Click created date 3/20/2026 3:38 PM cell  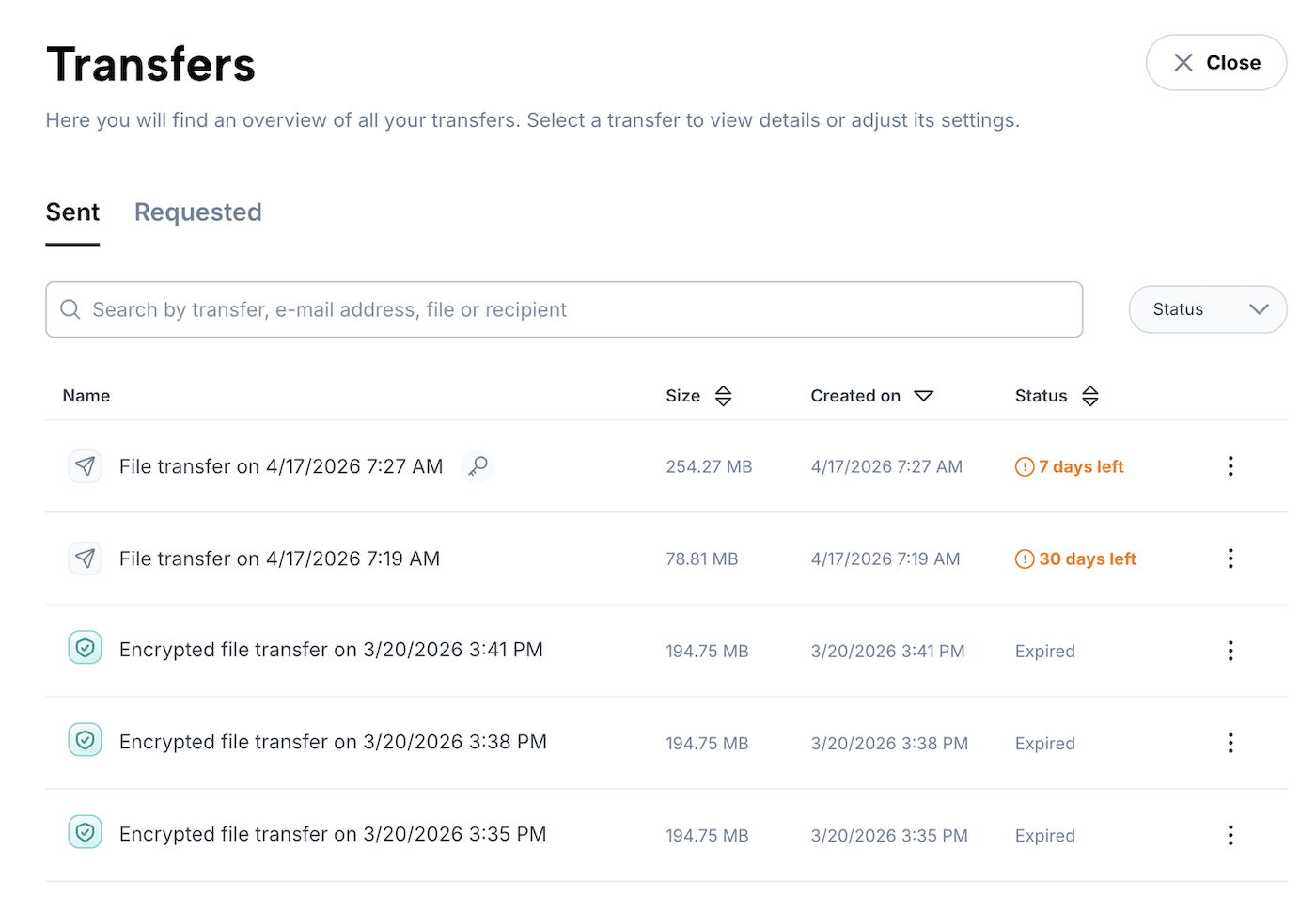point(889,743)
